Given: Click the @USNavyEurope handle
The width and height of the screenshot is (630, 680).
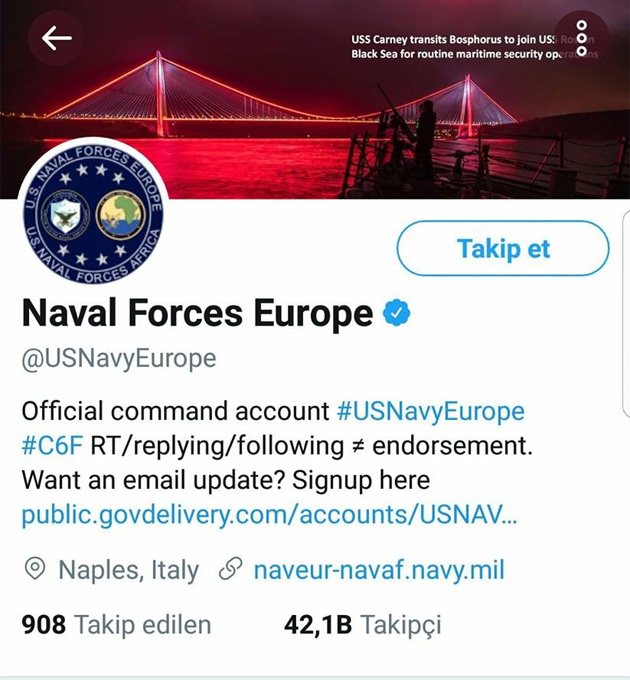Looking at the screenshot, I should [119, 359].
